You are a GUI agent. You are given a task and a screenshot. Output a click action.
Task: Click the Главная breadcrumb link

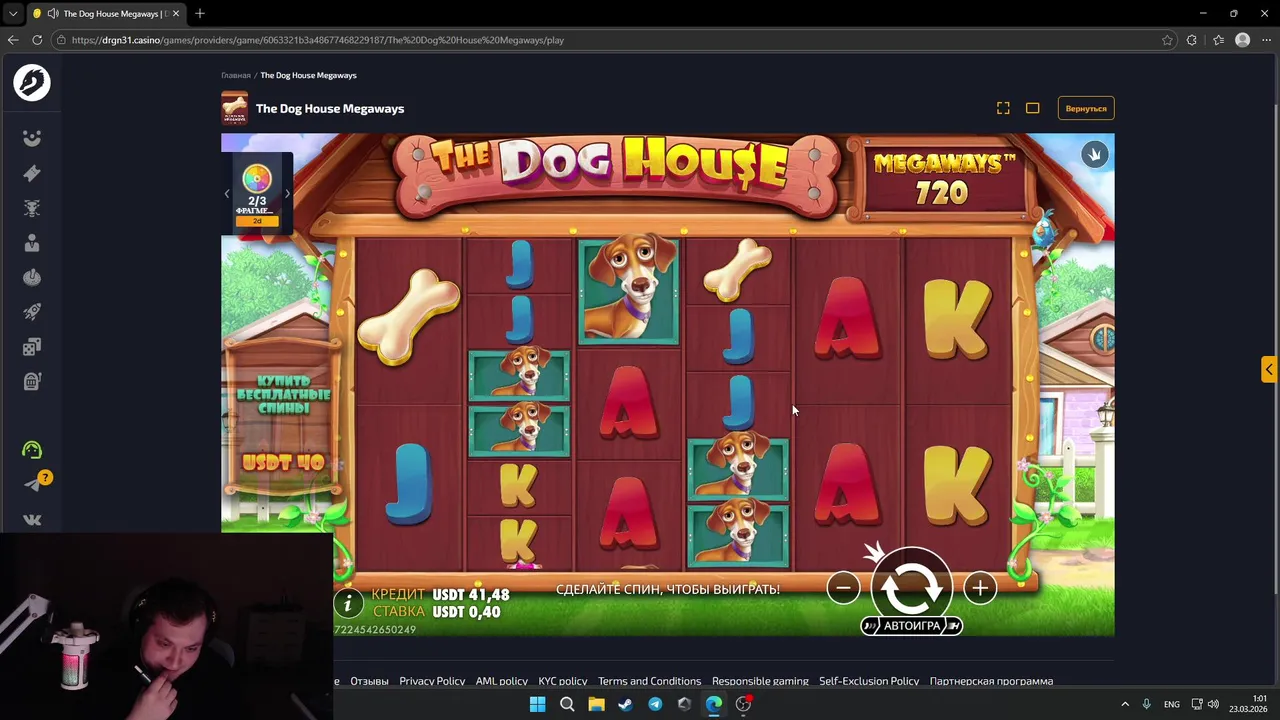(236, 75)
